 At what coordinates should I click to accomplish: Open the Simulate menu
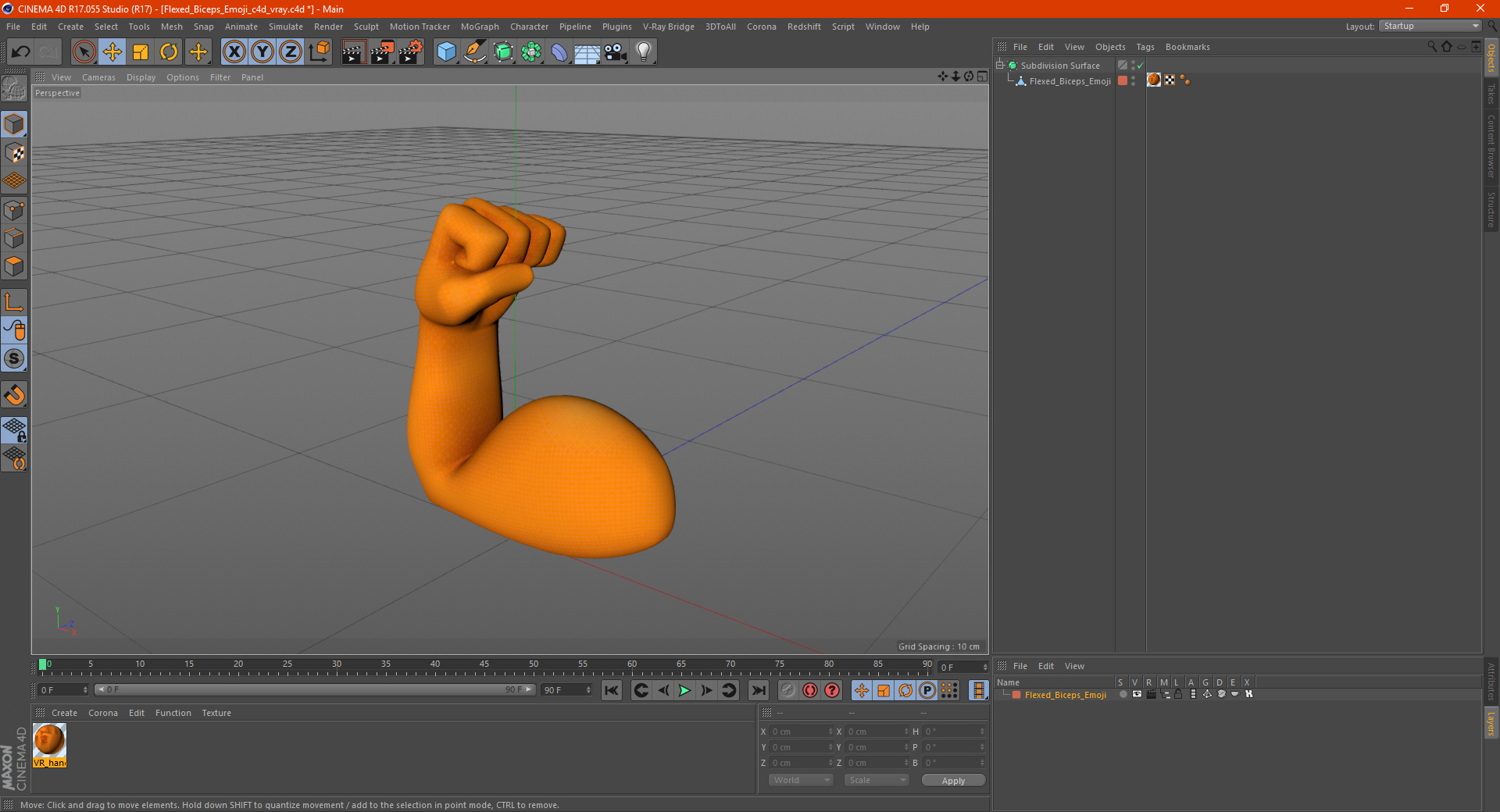(x=286, y=27)
